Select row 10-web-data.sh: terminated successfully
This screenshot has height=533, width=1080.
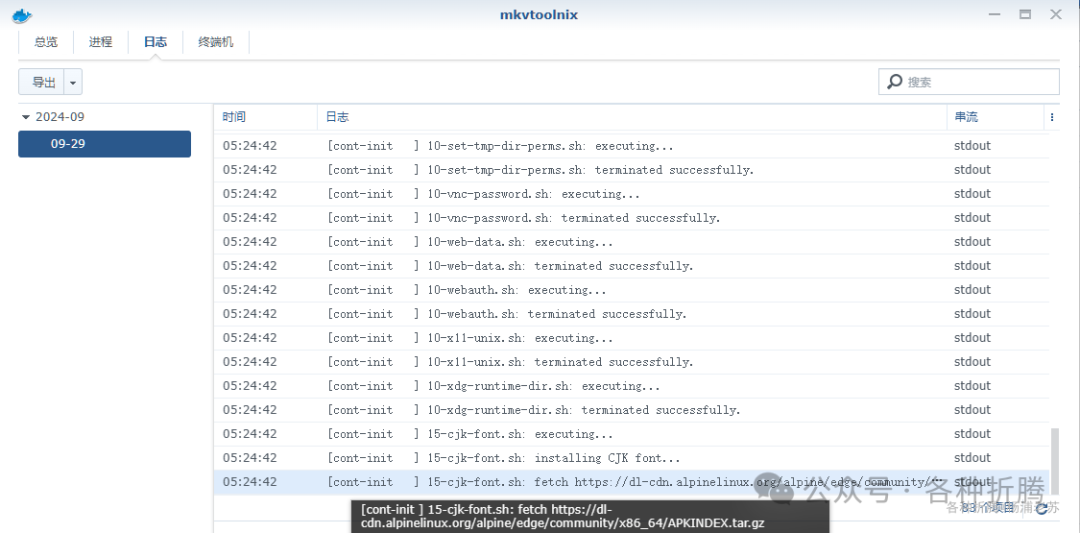coord(631,266)
